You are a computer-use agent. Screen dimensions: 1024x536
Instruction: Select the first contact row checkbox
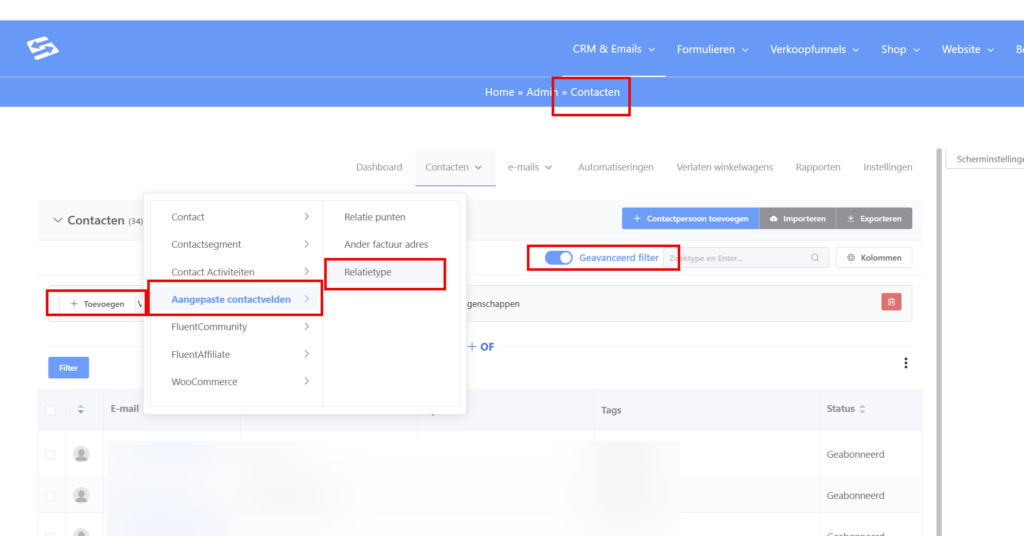point(50,455)
